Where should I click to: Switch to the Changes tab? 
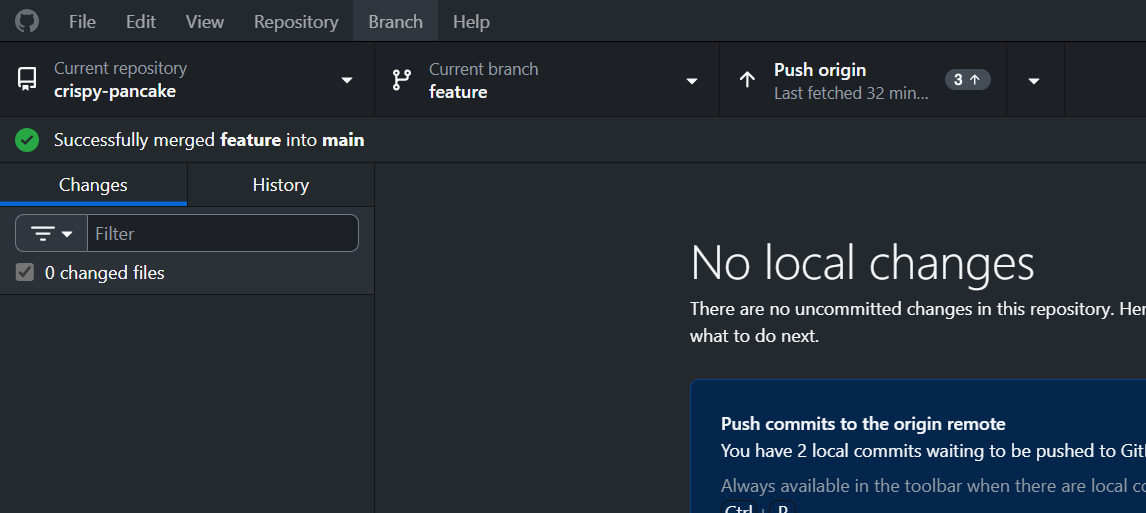[94, 184]
